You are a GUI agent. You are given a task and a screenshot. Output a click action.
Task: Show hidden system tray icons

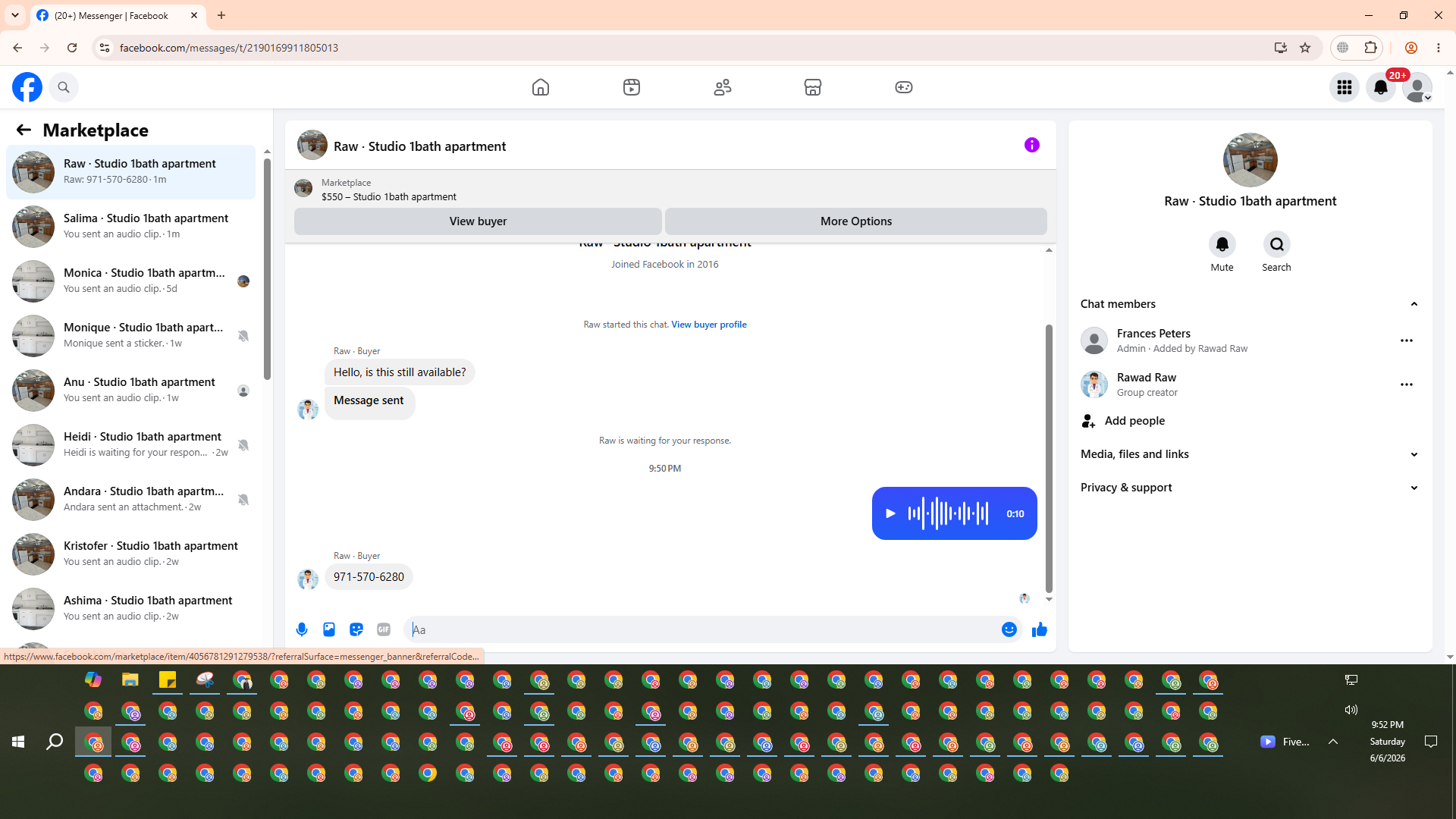pos(1333,742)
